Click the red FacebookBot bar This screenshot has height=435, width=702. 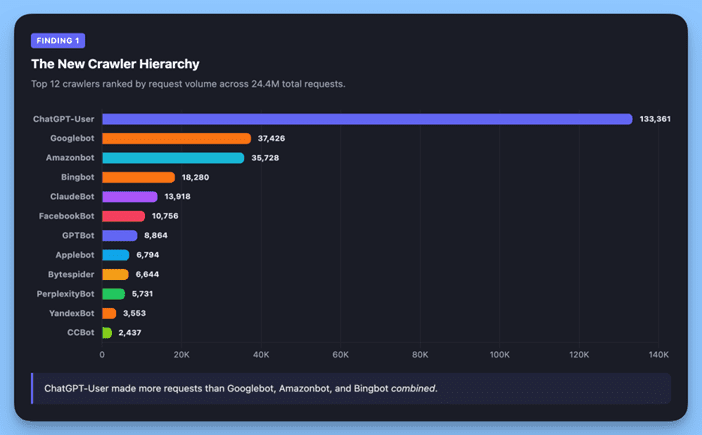(x=123, y=216)
